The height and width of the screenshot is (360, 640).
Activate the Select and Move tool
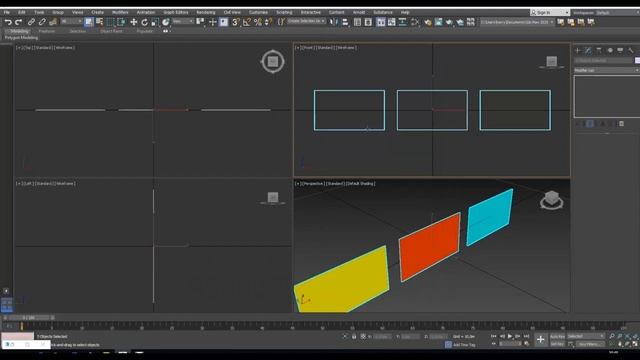[133, 22]
